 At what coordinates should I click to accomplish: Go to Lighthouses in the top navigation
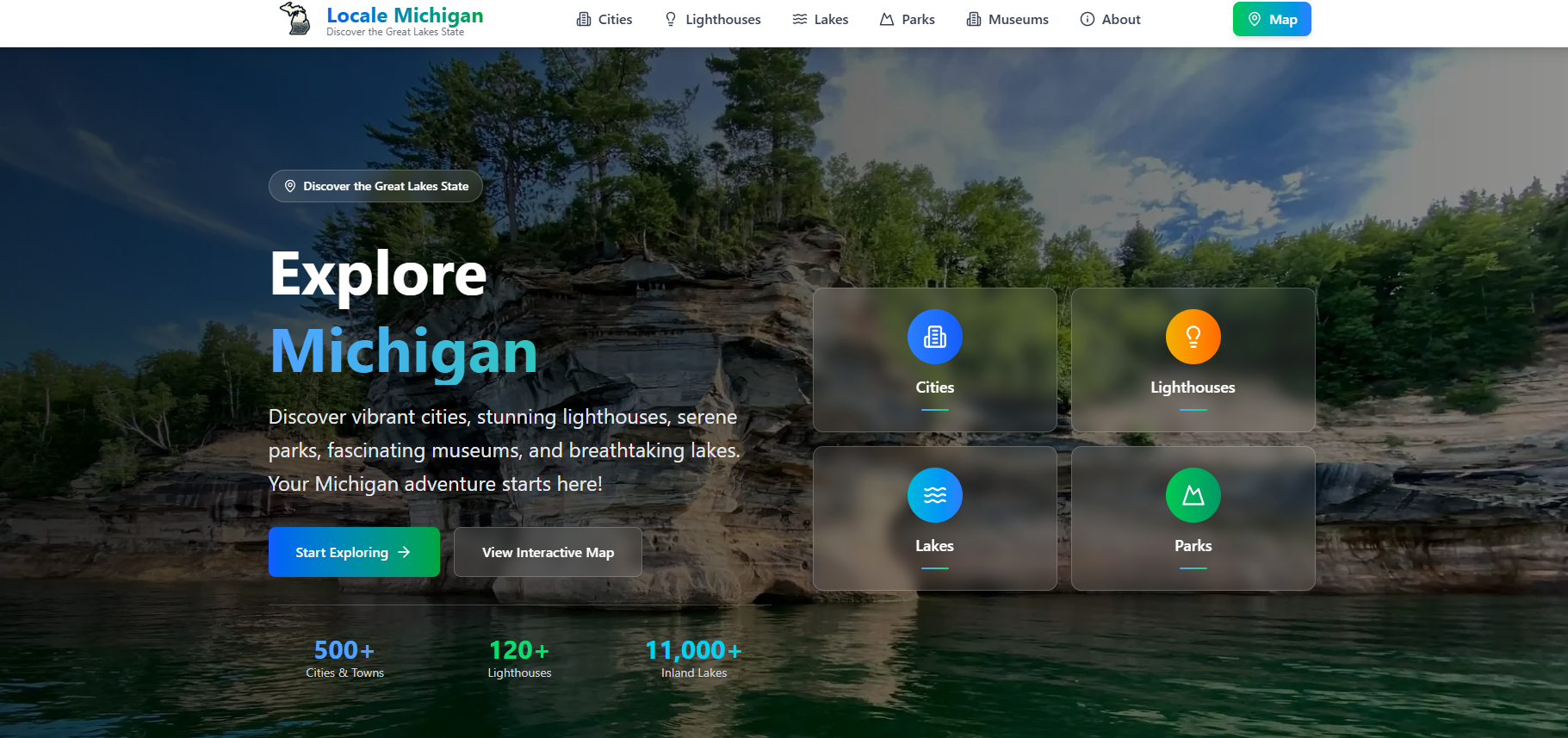tap(712, 19)
